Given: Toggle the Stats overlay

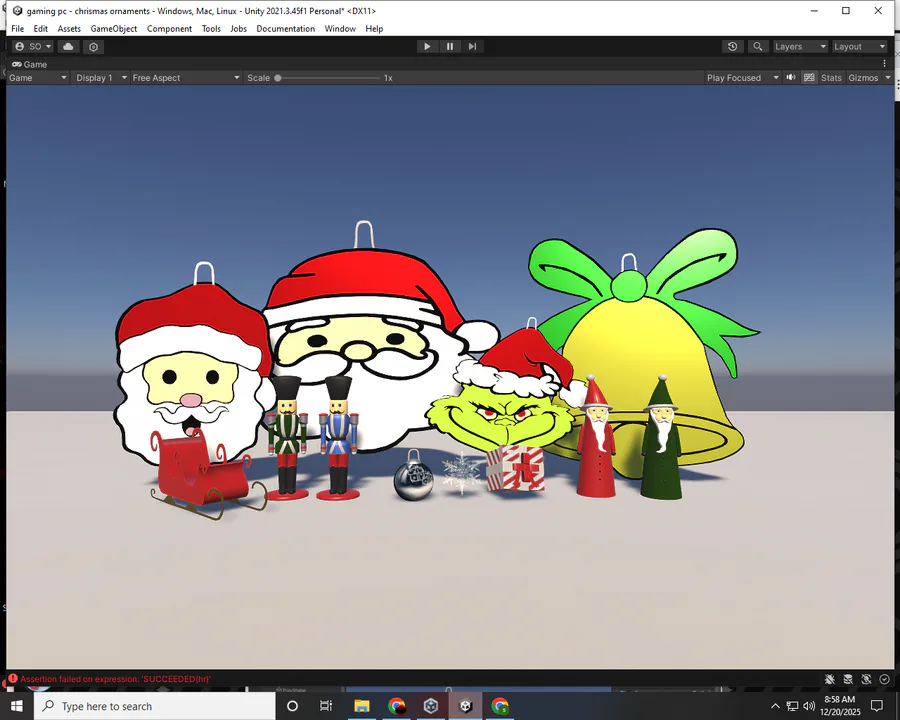Looking at the screenshot, I should (x=831, y=78).
